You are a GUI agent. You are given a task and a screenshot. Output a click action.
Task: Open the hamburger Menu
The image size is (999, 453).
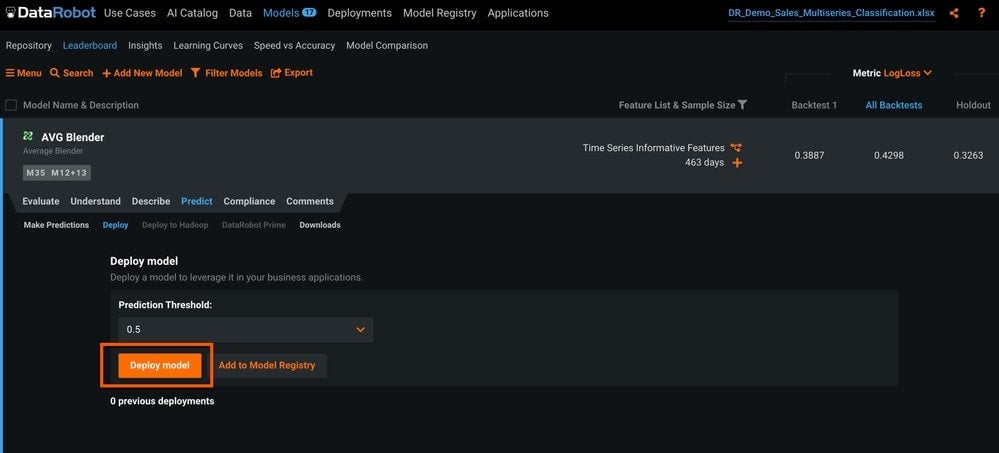coord(24,73)
